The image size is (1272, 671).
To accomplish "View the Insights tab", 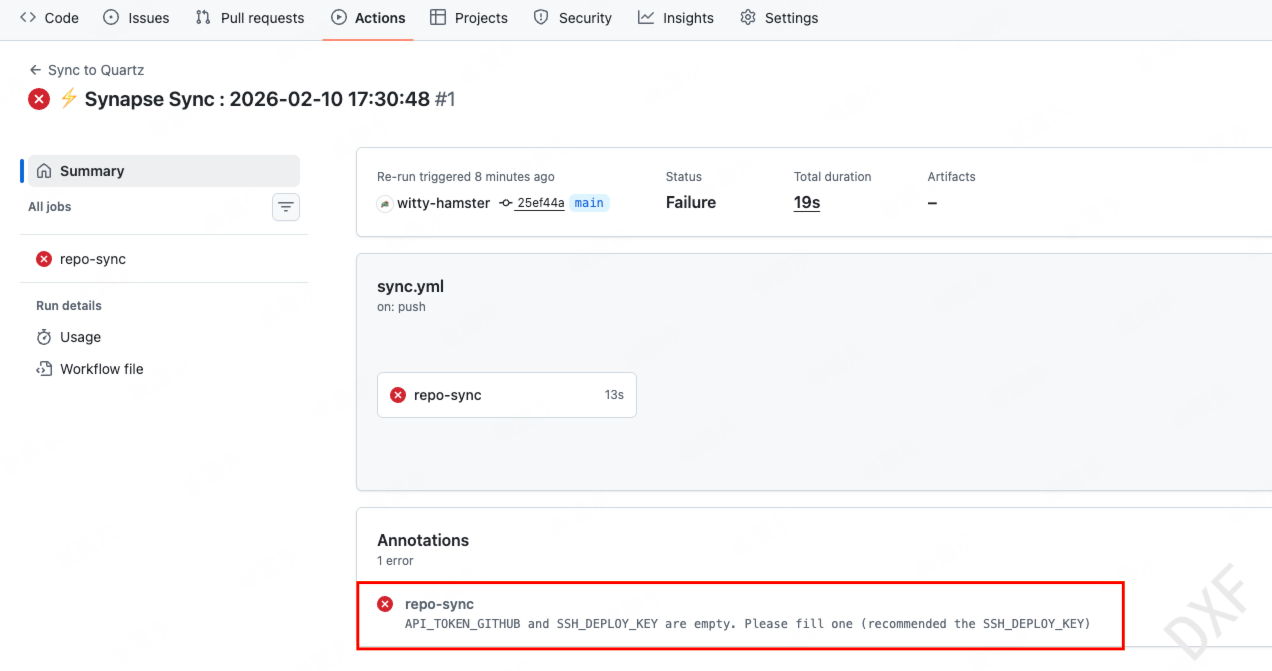I will pos(676,18).
